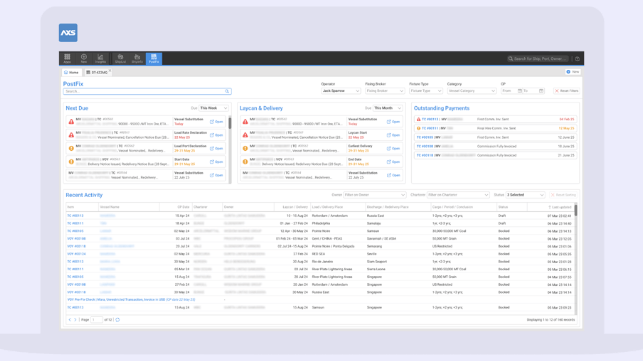Open the ShipInfo module icon
This screenshot has height=361, width=643.
tap(137, 58)
